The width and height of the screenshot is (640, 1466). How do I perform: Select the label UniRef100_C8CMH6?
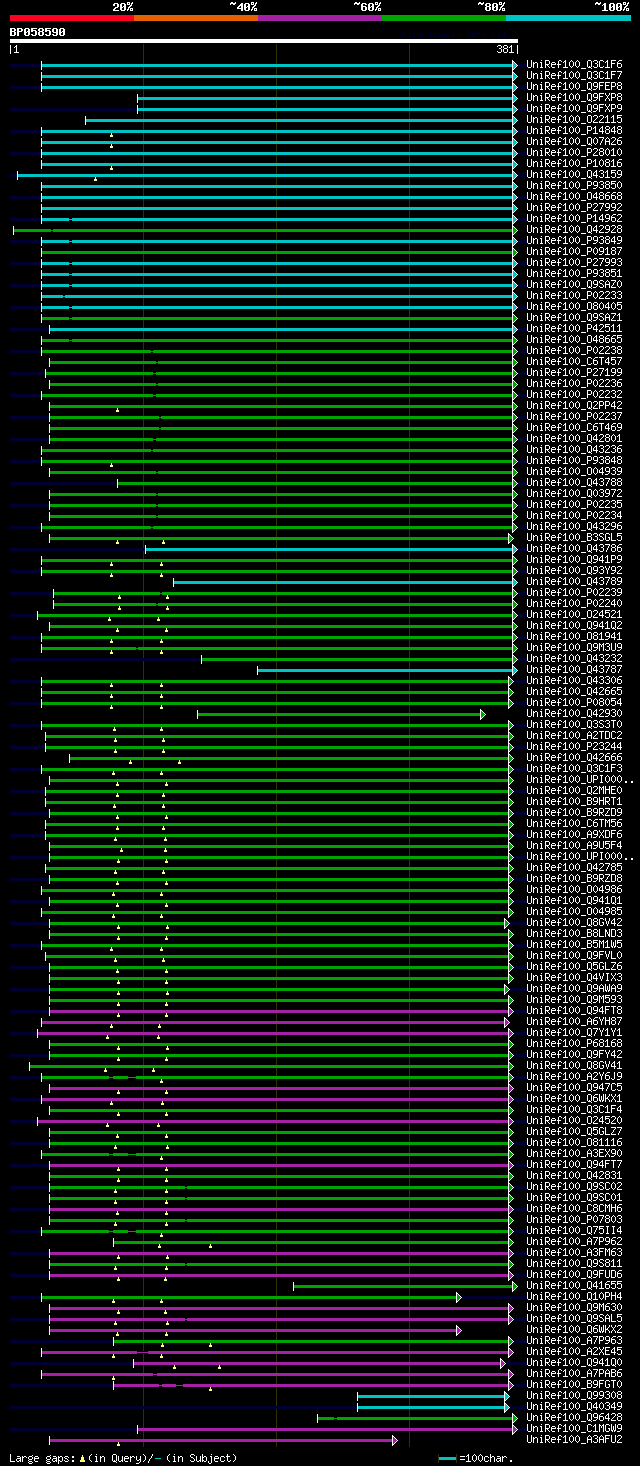click(574, 1209)
